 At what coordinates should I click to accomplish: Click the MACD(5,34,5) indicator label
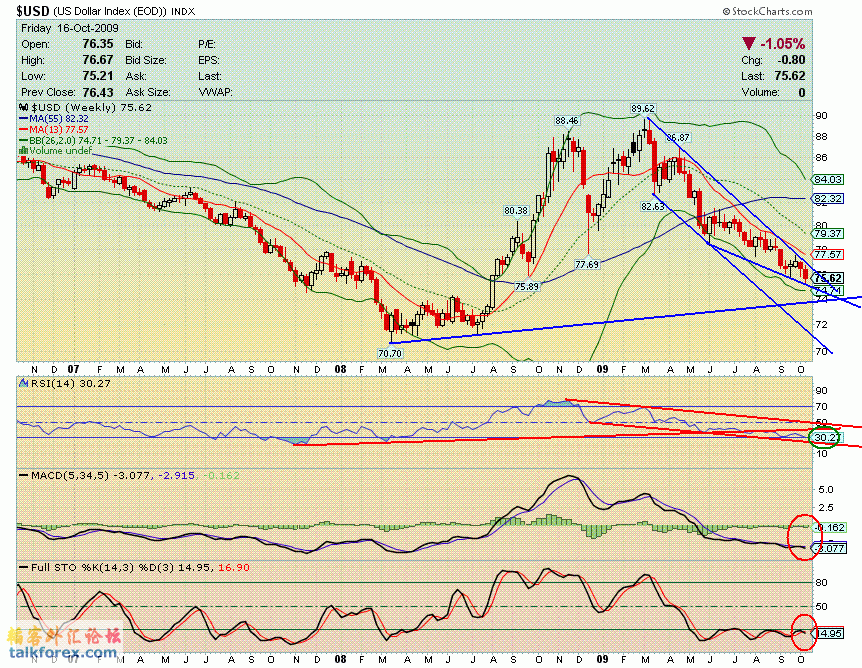tap(70, 475)
